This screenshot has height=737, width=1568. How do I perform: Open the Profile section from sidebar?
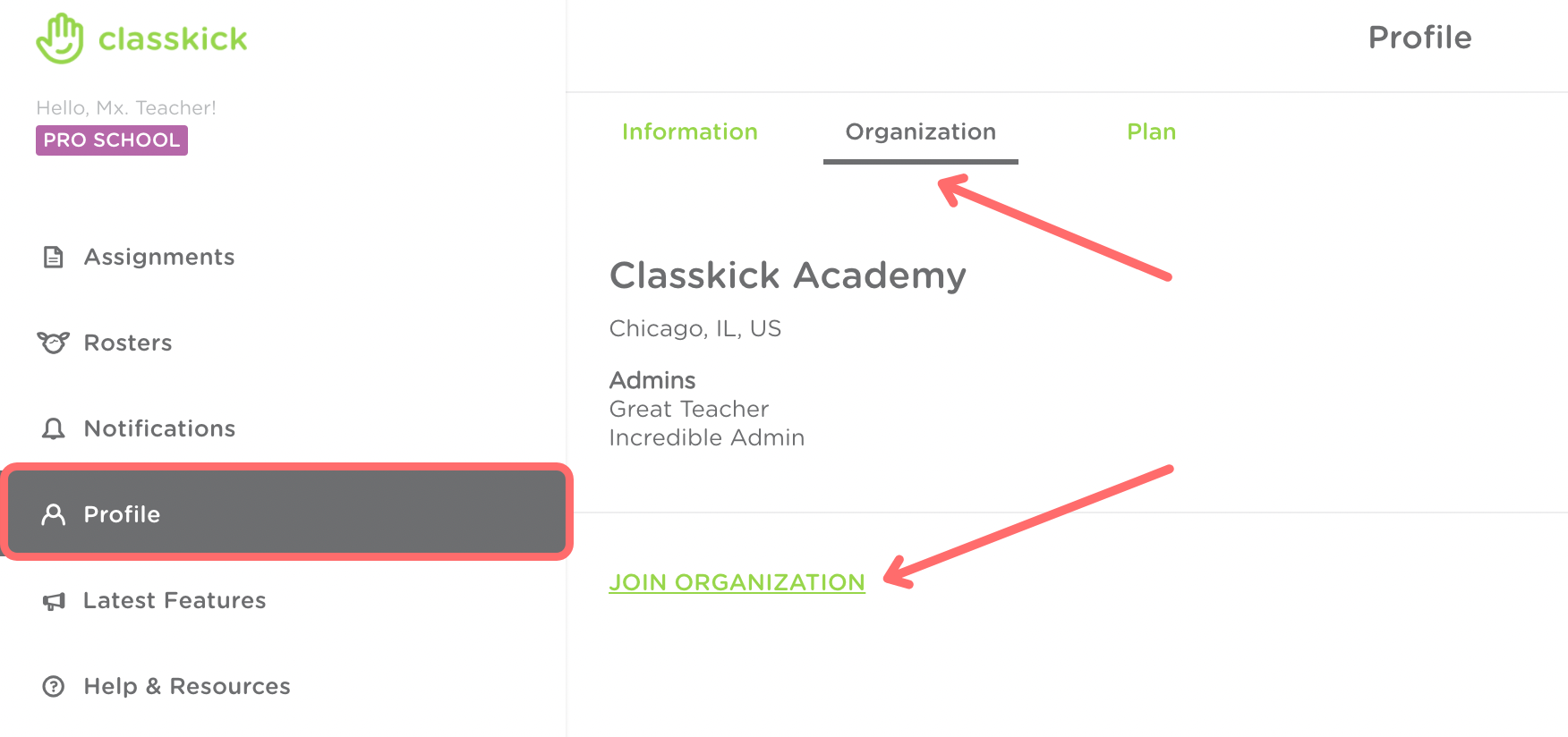(122, 514)
